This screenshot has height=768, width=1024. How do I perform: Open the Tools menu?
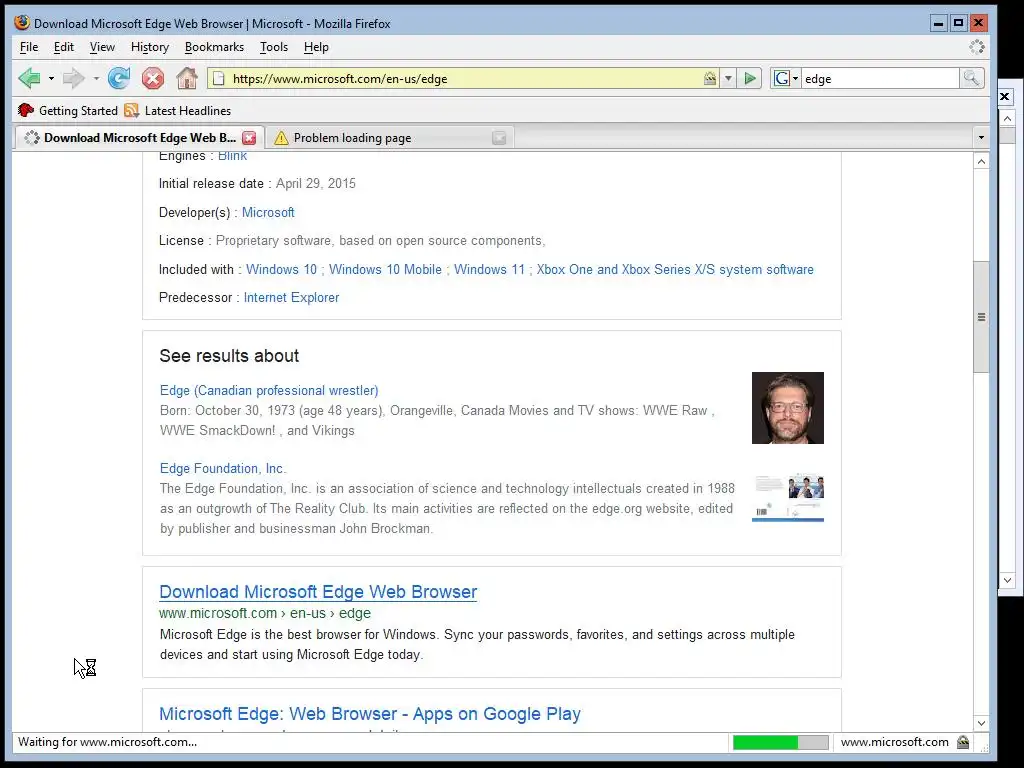pyautogui.click(x=274, y=47)
